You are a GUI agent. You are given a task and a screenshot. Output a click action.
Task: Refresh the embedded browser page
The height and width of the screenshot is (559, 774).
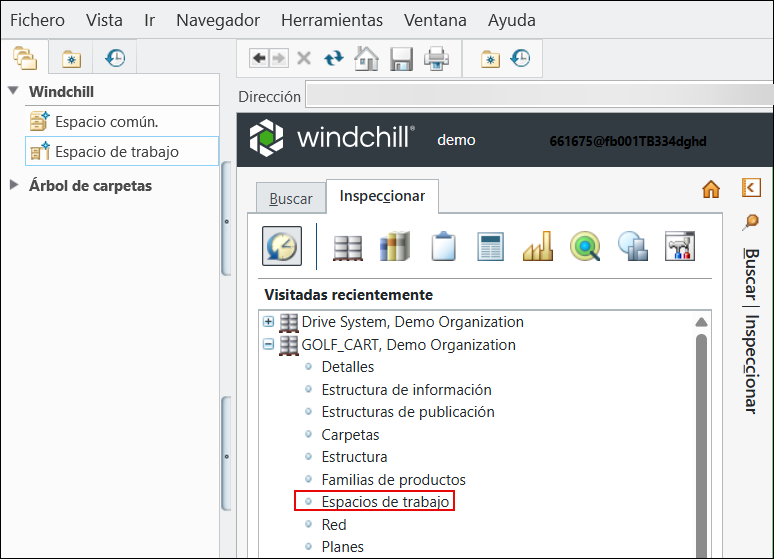point(334,58)
